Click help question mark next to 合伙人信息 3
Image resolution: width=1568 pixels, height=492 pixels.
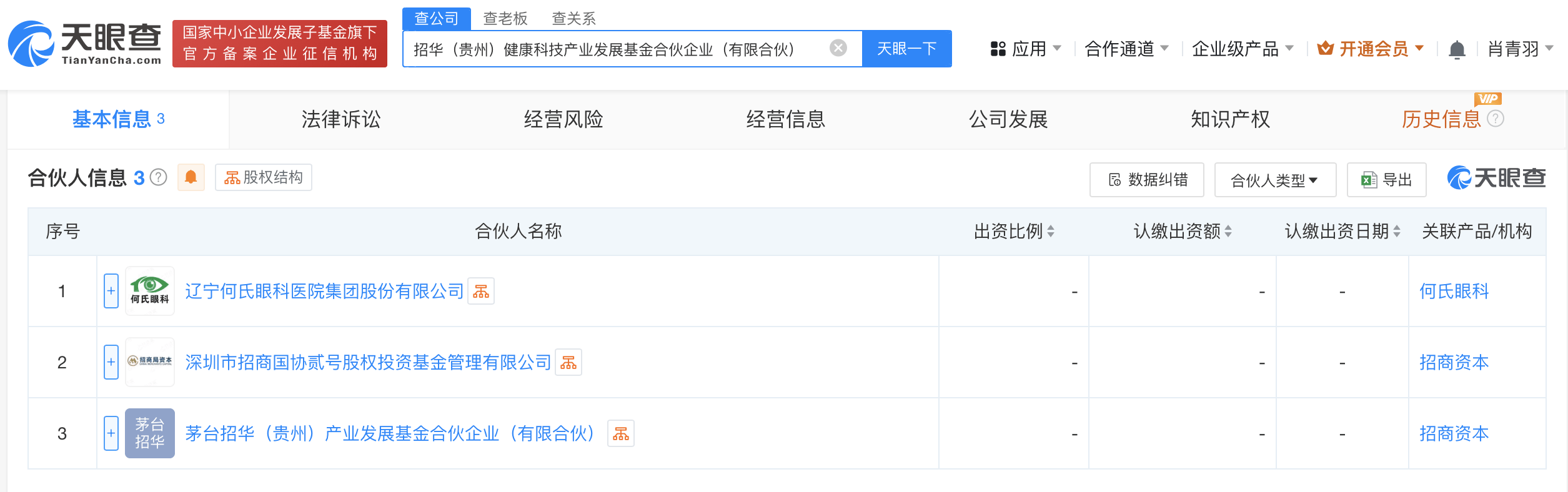(159, 178)
